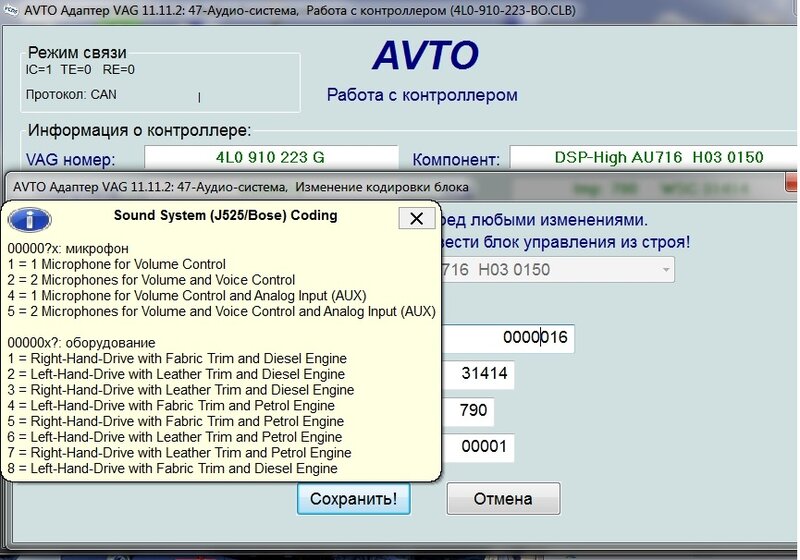The height and width of the screenshot is (560, 800).
Task: Click 'IC=1 TE=0 RE=0' status text
Action: tap(80, 69)
